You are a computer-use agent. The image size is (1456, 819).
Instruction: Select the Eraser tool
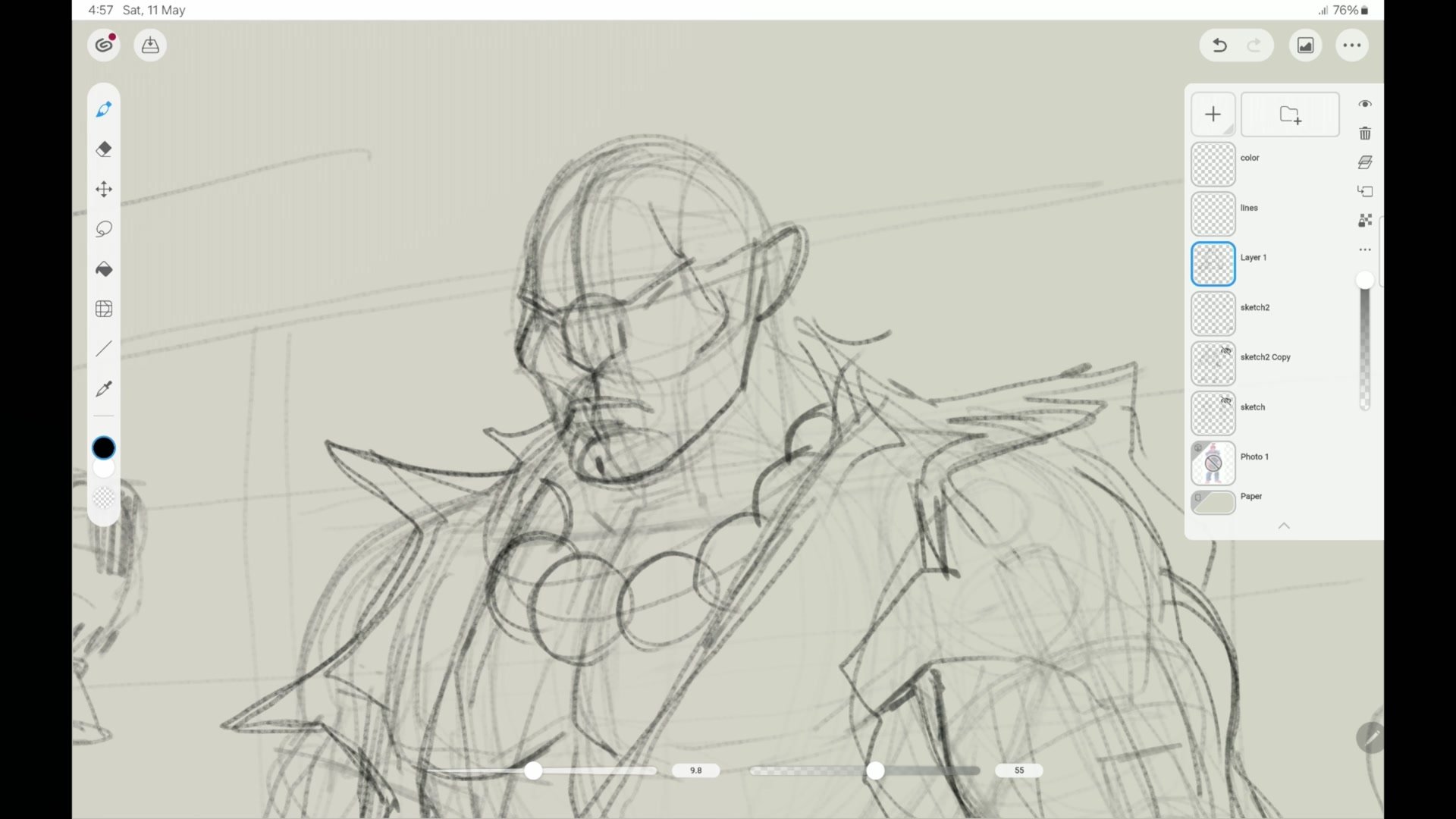(x=104, y=149)
